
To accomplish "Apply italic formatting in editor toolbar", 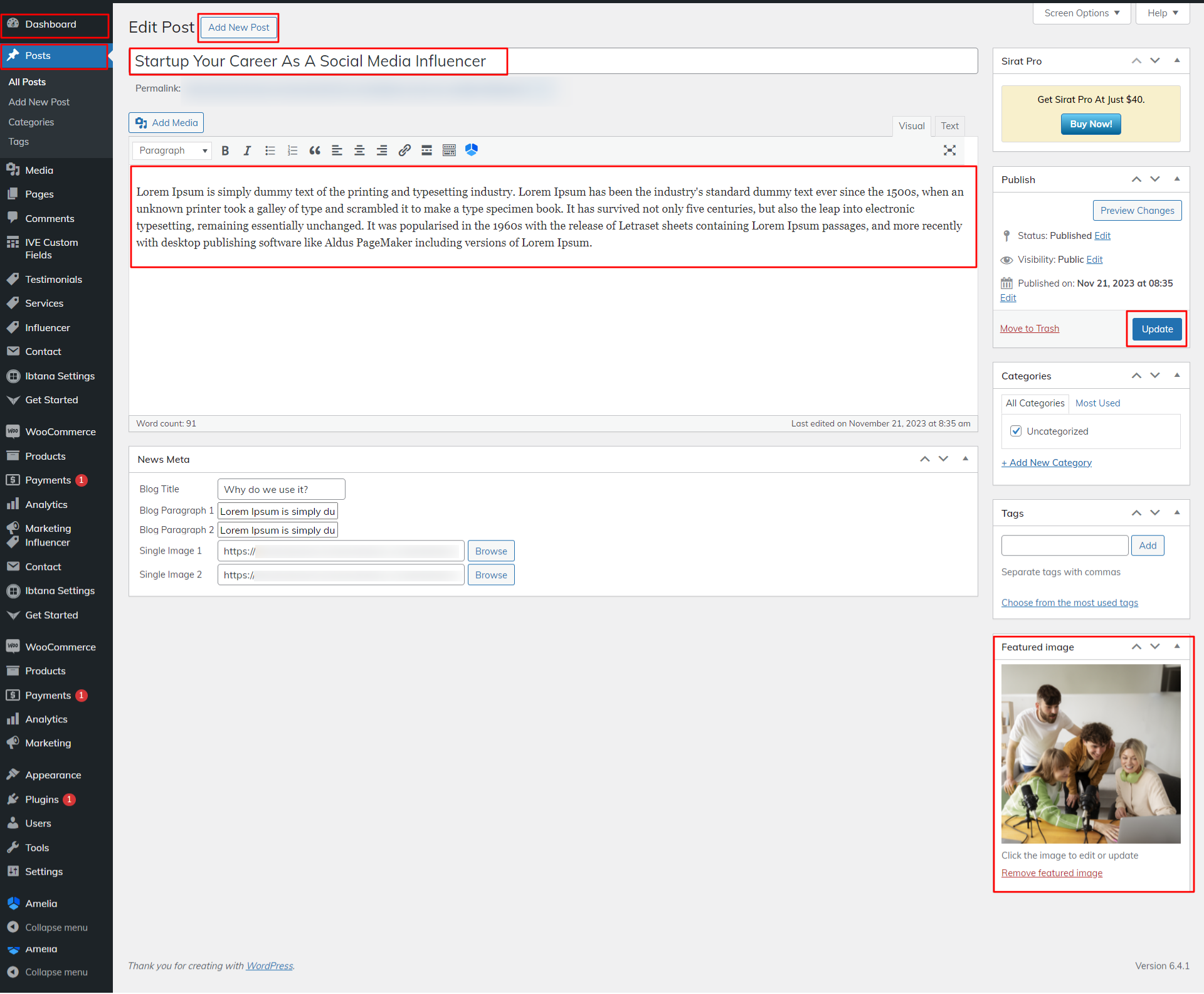I will 247,151.
